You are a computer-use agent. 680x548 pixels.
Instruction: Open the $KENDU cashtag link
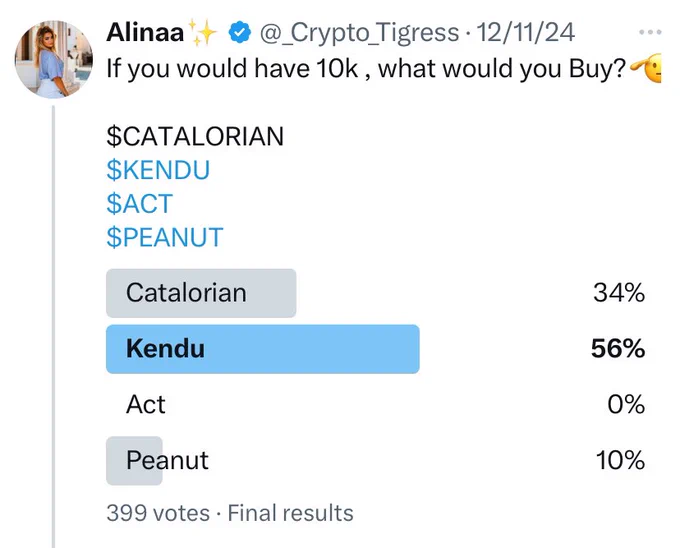pyautogui.click(x=158, y=170)
